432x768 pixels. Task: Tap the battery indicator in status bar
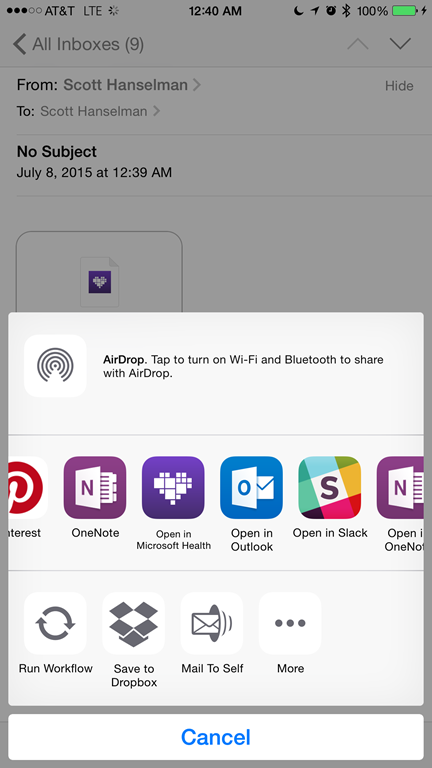click(404, 11)
